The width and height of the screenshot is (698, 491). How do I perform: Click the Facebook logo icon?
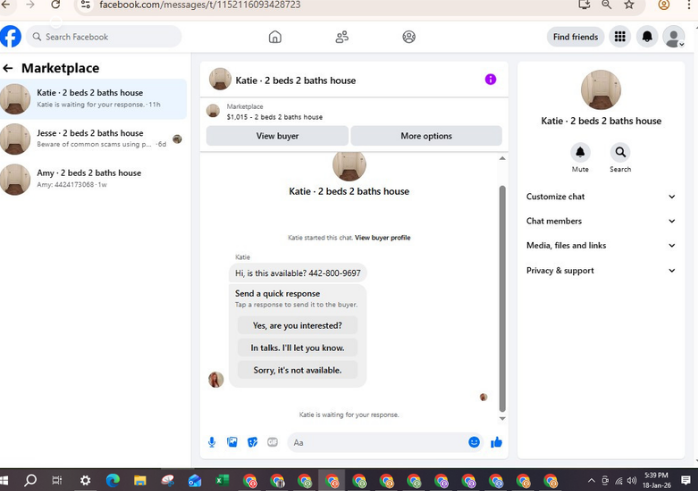(10, 37)
